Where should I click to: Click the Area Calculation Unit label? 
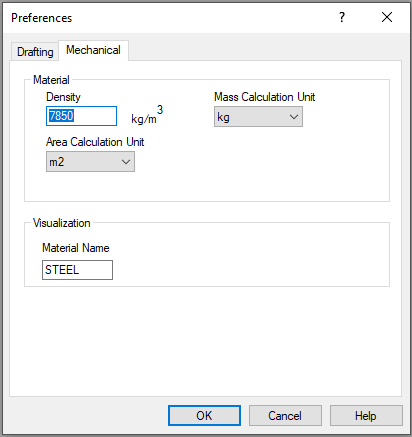(x=95, y=142)
